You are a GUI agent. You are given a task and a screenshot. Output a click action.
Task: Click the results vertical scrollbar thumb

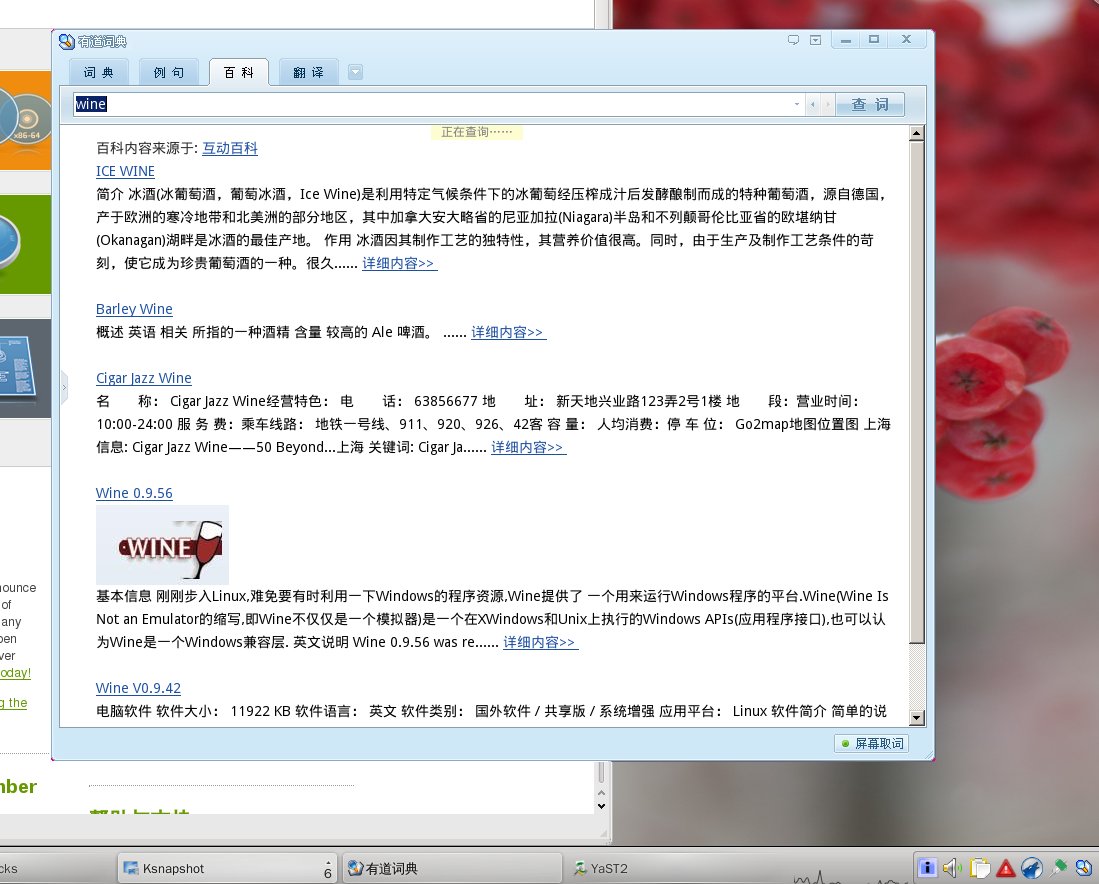(917, 392)
